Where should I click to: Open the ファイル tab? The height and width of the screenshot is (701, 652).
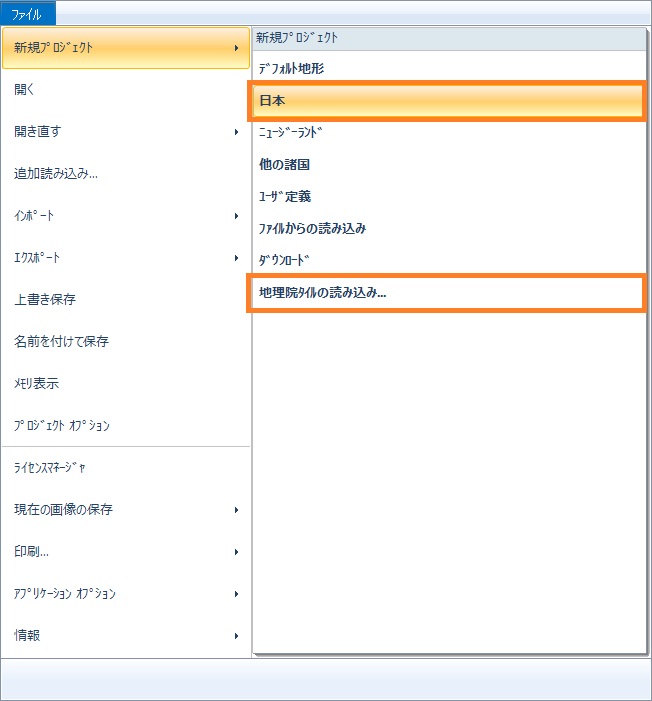[x=28, y=13]
